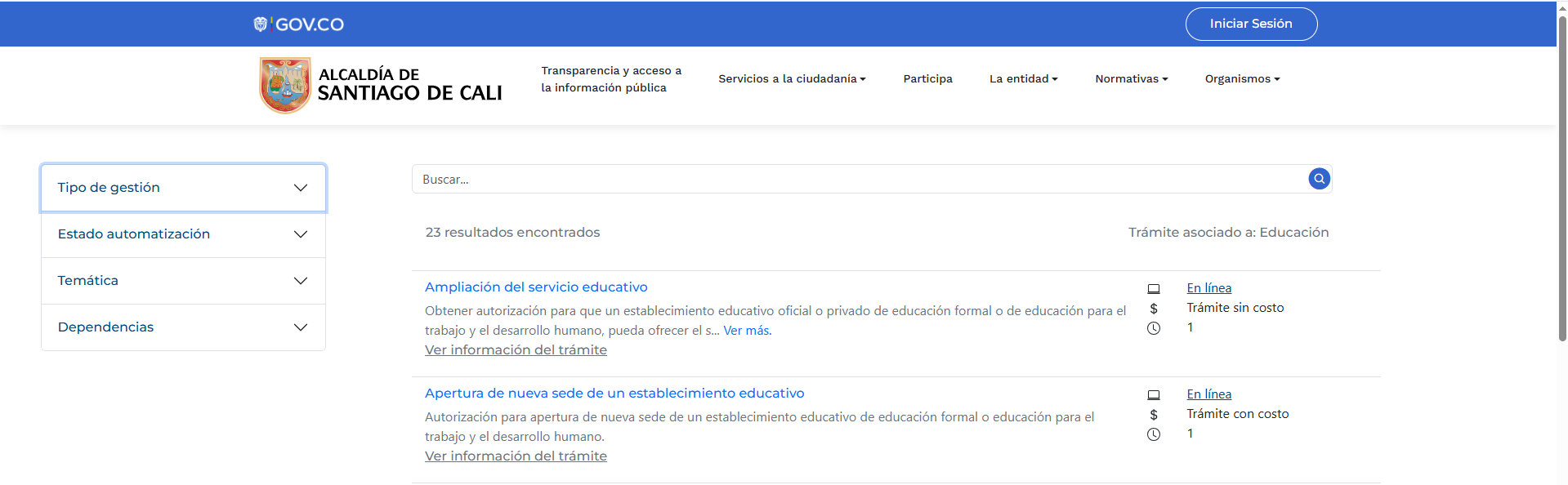Go to Participa menu item
Screen dimensions: 1568x485
tap(927, 79)
